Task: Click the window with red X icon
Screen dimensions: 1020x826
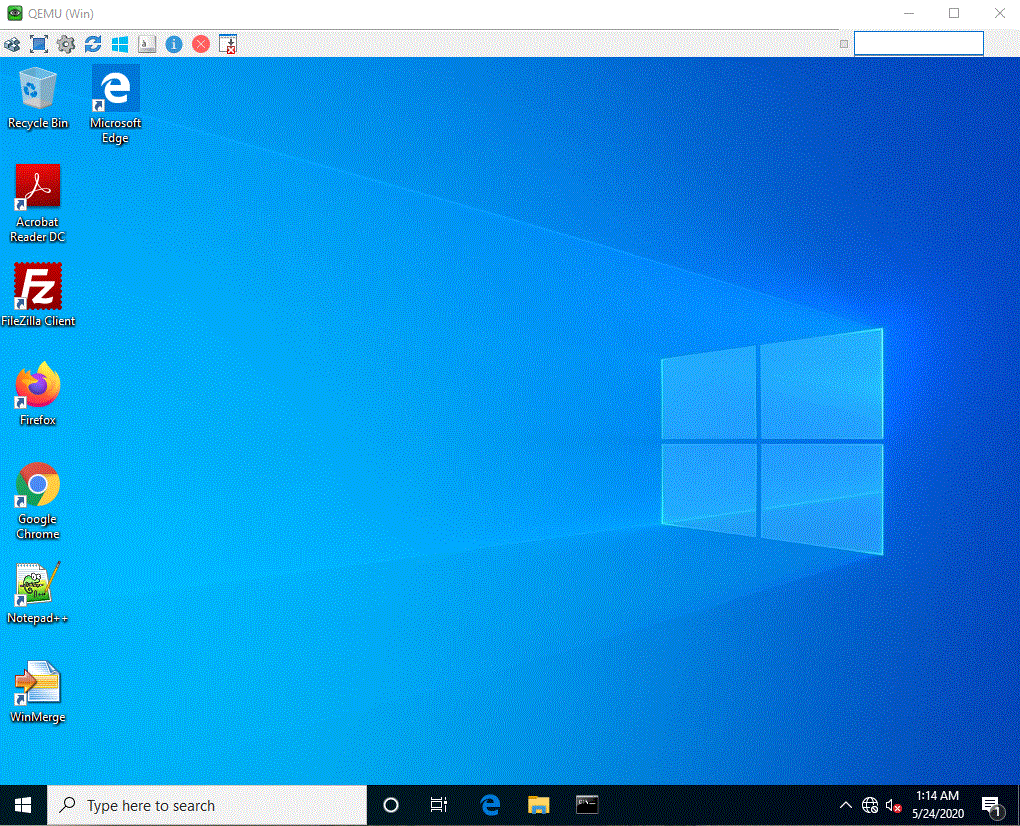Action: (228, 44)
